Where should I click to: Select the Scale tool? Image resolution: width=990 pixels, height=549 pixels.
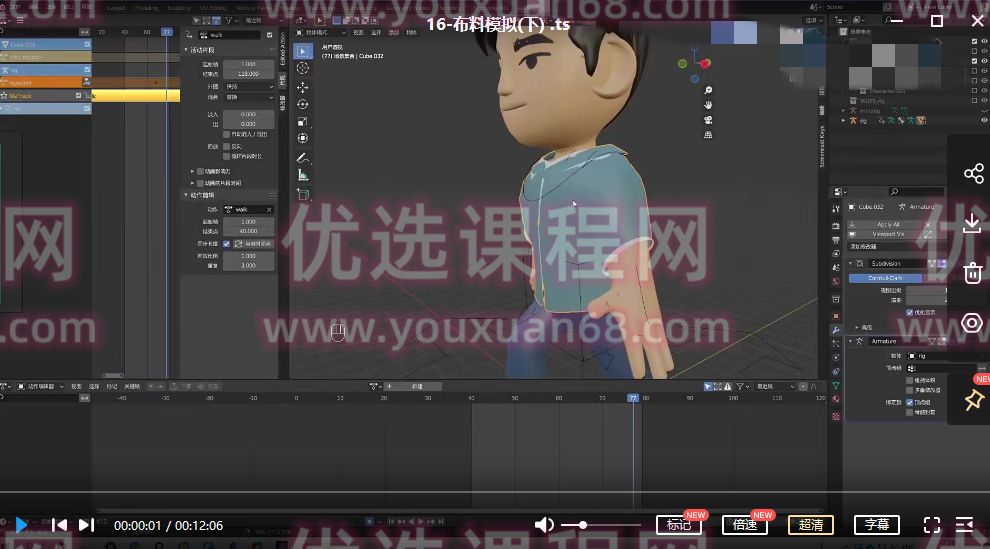(303, 121)
